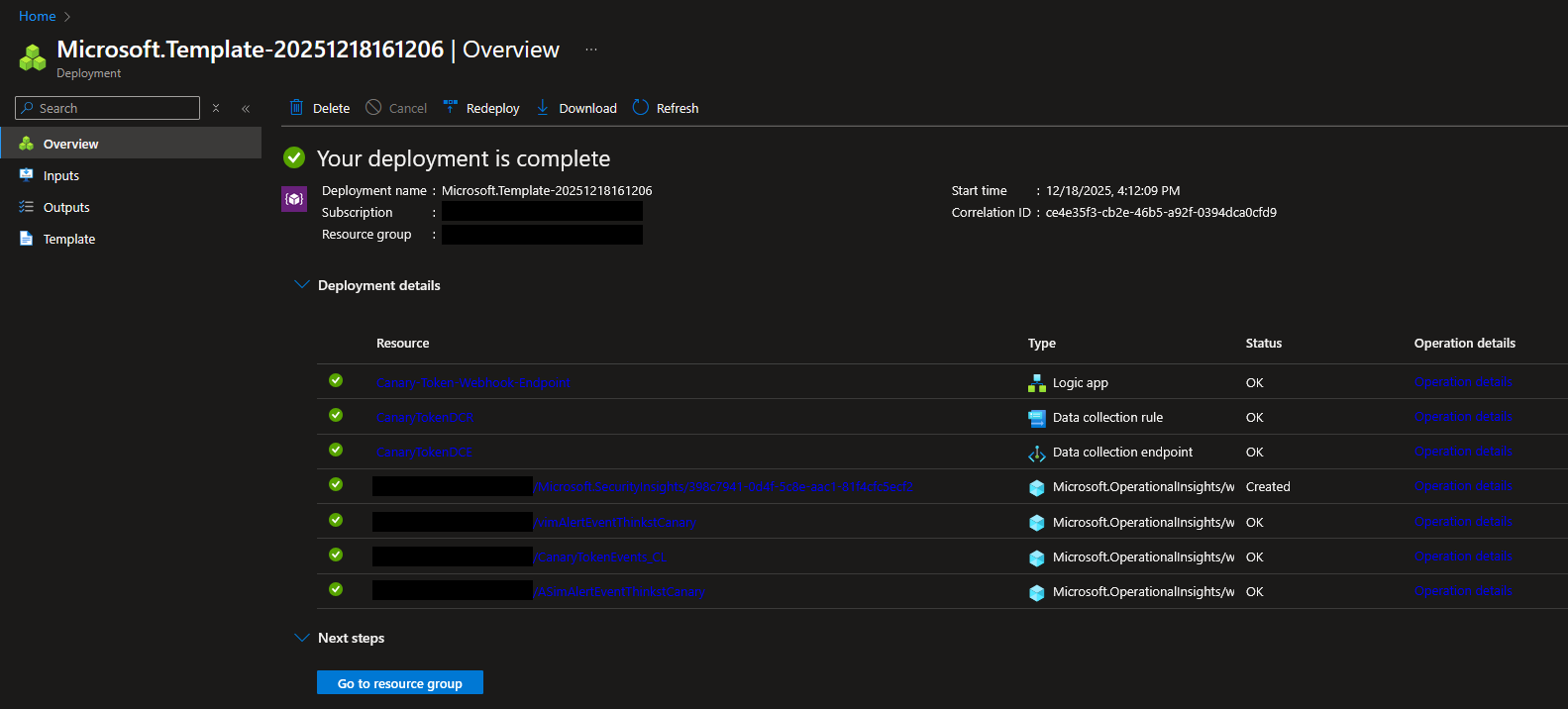1568x709 pixels.
Task: Click cube icon in ASimAlertEventThinkstCanary row
Action: coord(1037,592)
